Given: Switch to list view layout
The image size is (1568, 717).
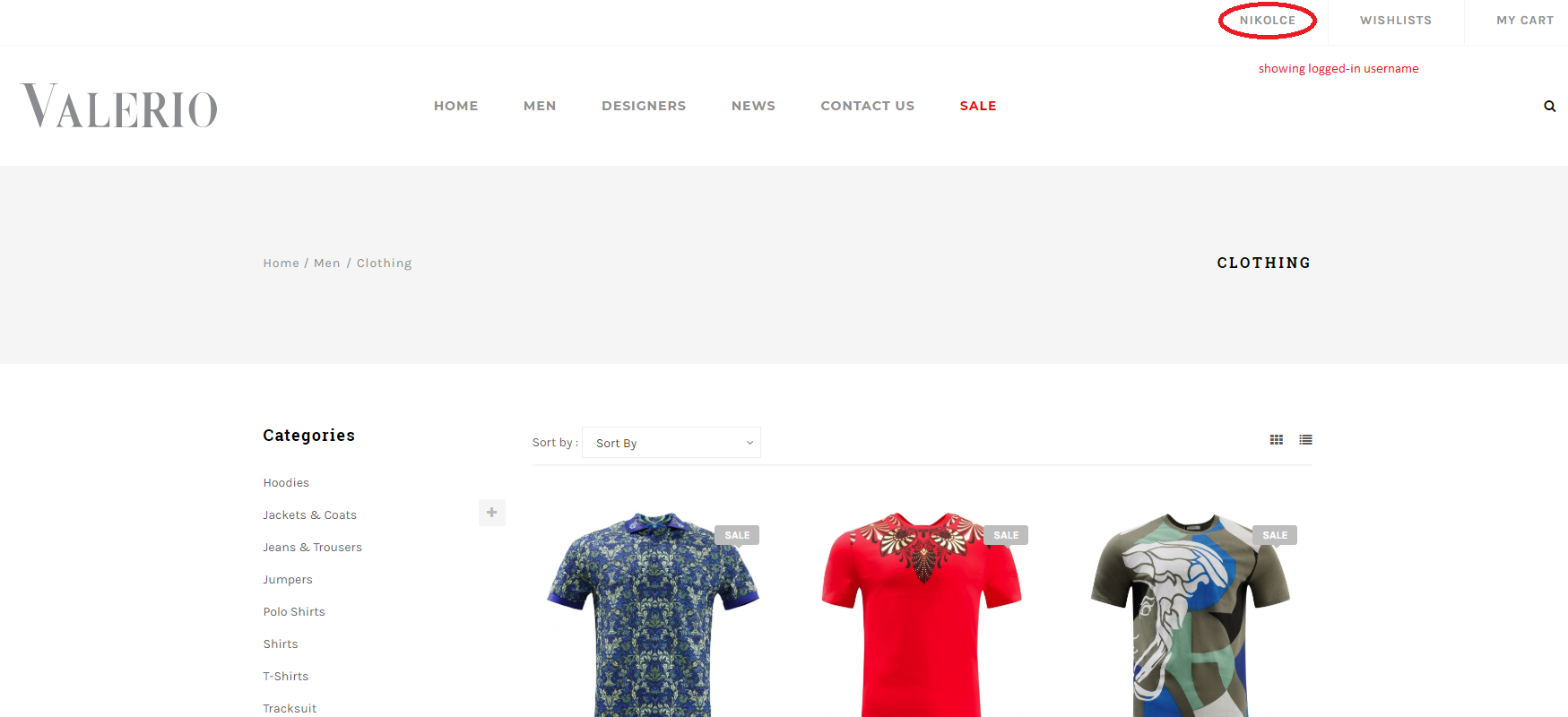Looking at the screenshot, I should click(x=1305, y=440).
